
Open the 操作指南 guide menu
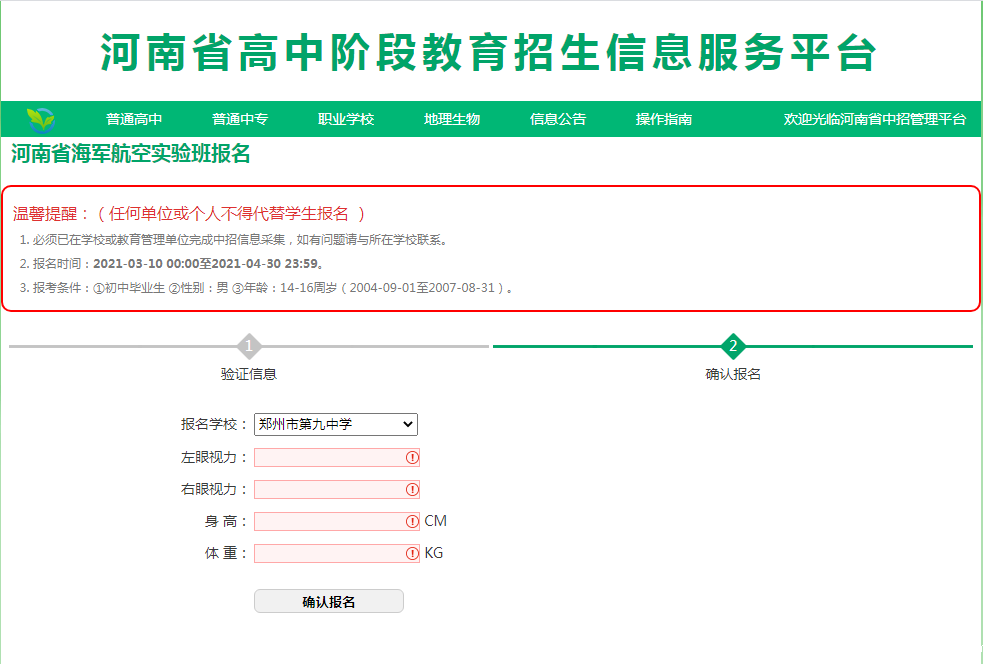(x=664, y=119)
